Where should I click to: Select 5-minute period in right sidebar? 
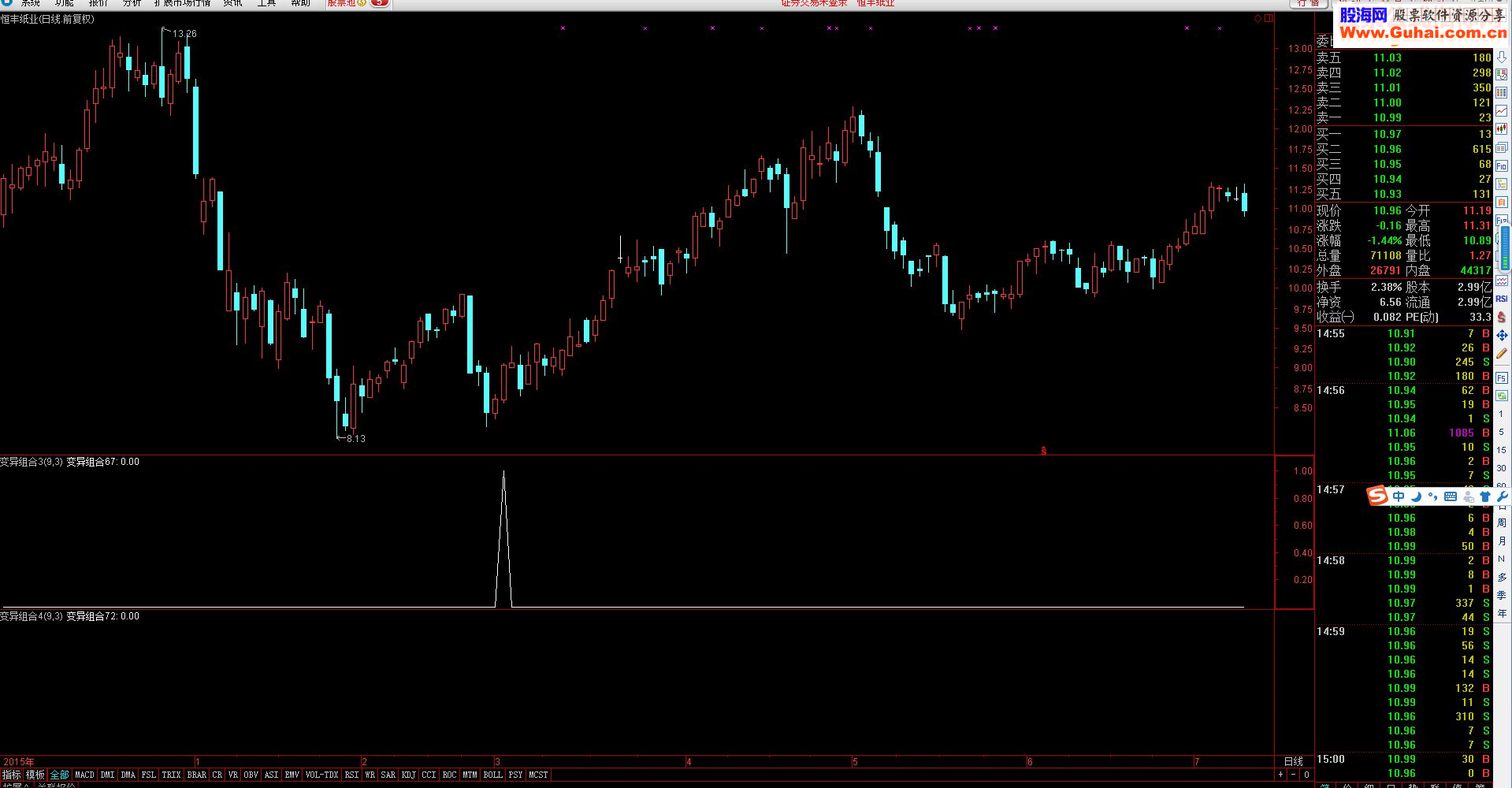(1501, 432)
